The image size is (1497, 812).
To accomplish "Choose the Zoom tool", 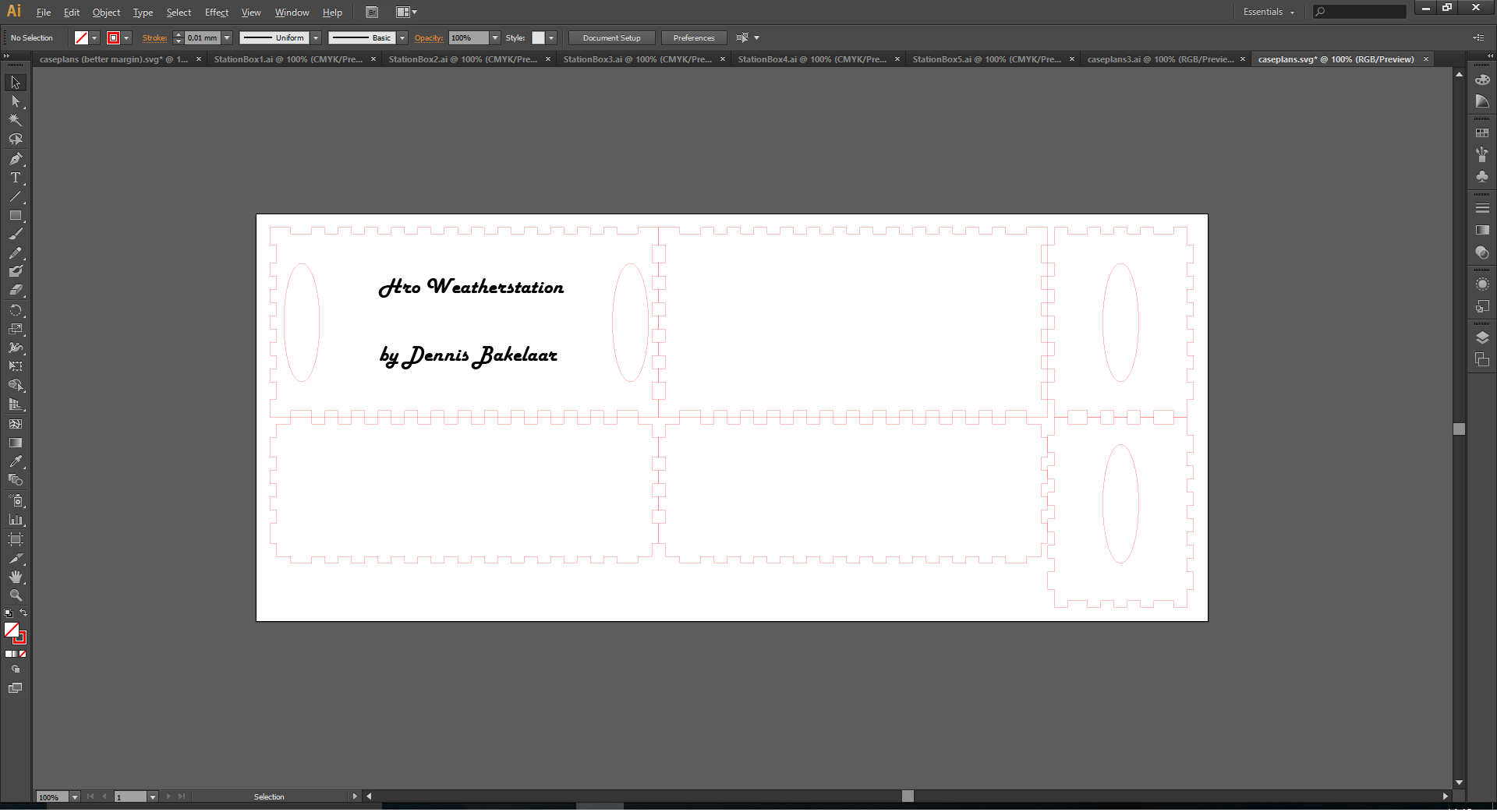I will pos(16,595).
